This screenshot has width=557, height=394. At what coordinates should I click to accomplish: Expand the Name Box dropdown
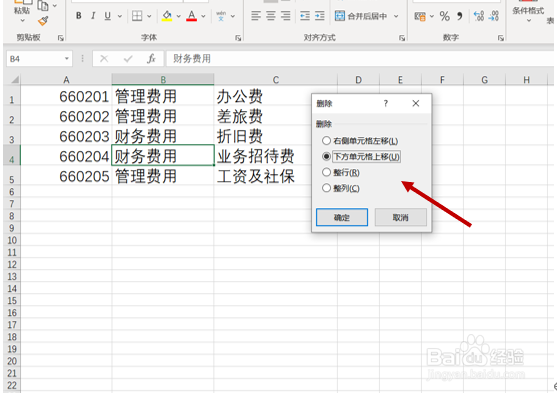pyautogui.click(x=66, y=59)
